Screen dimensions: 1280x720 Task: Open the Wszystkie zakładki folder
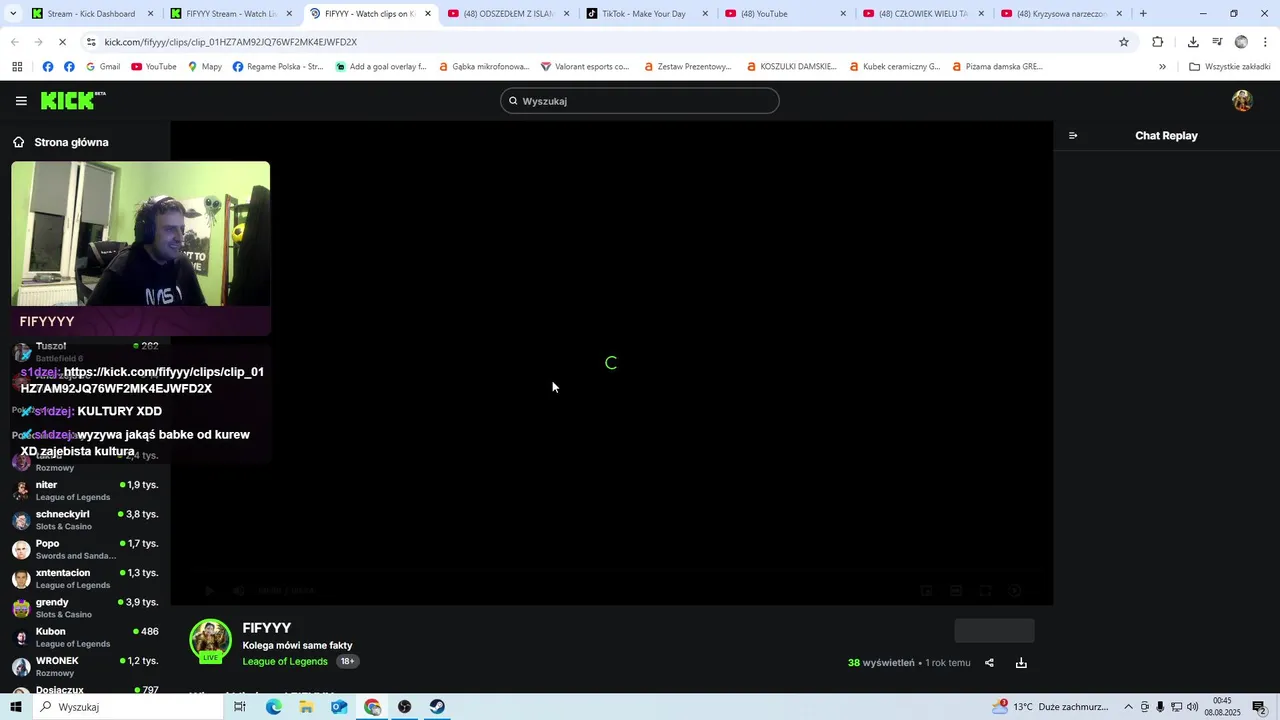(1229, 67)
